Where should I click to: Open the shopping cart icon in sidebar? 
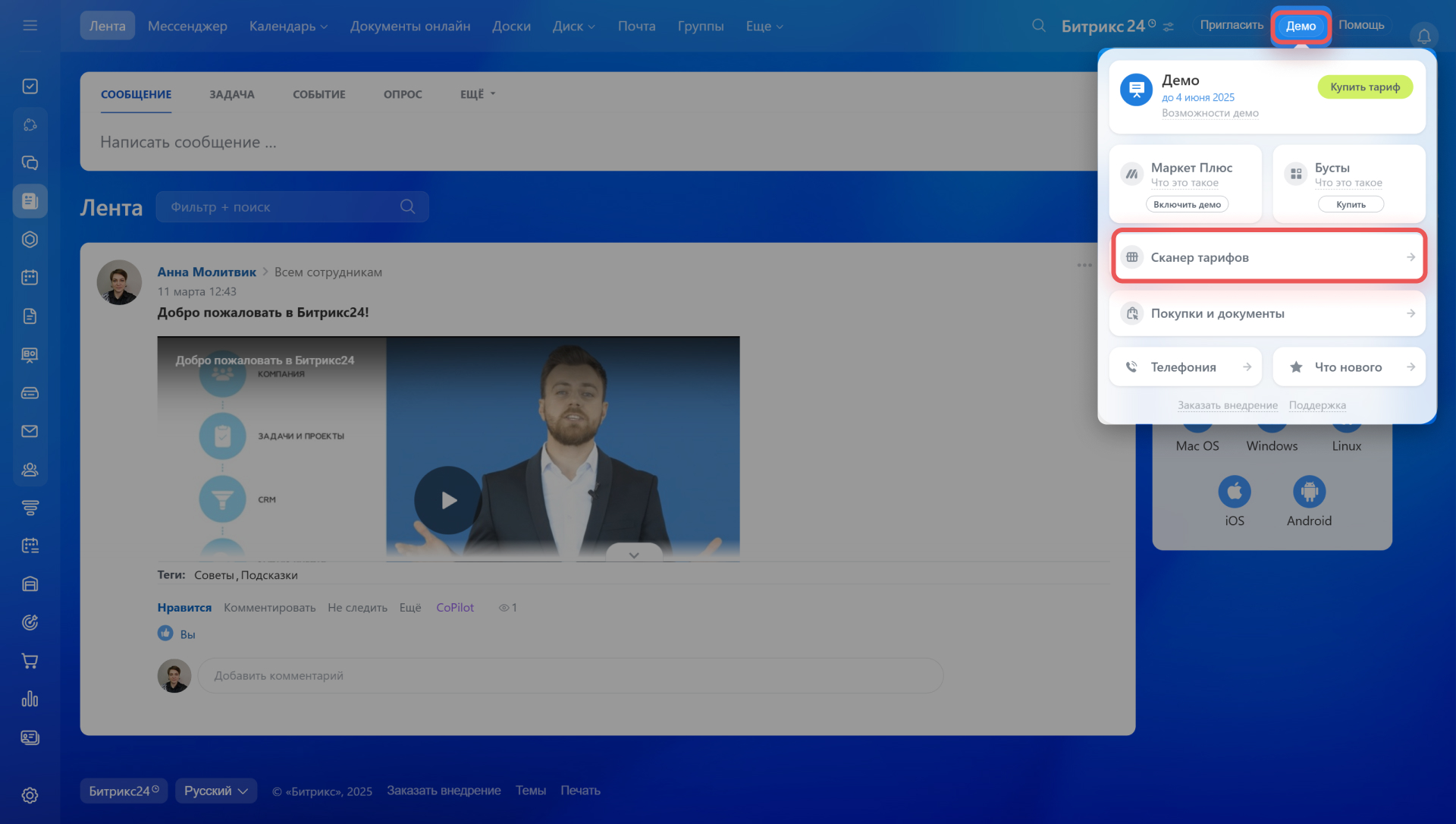[x=30, y=661]
